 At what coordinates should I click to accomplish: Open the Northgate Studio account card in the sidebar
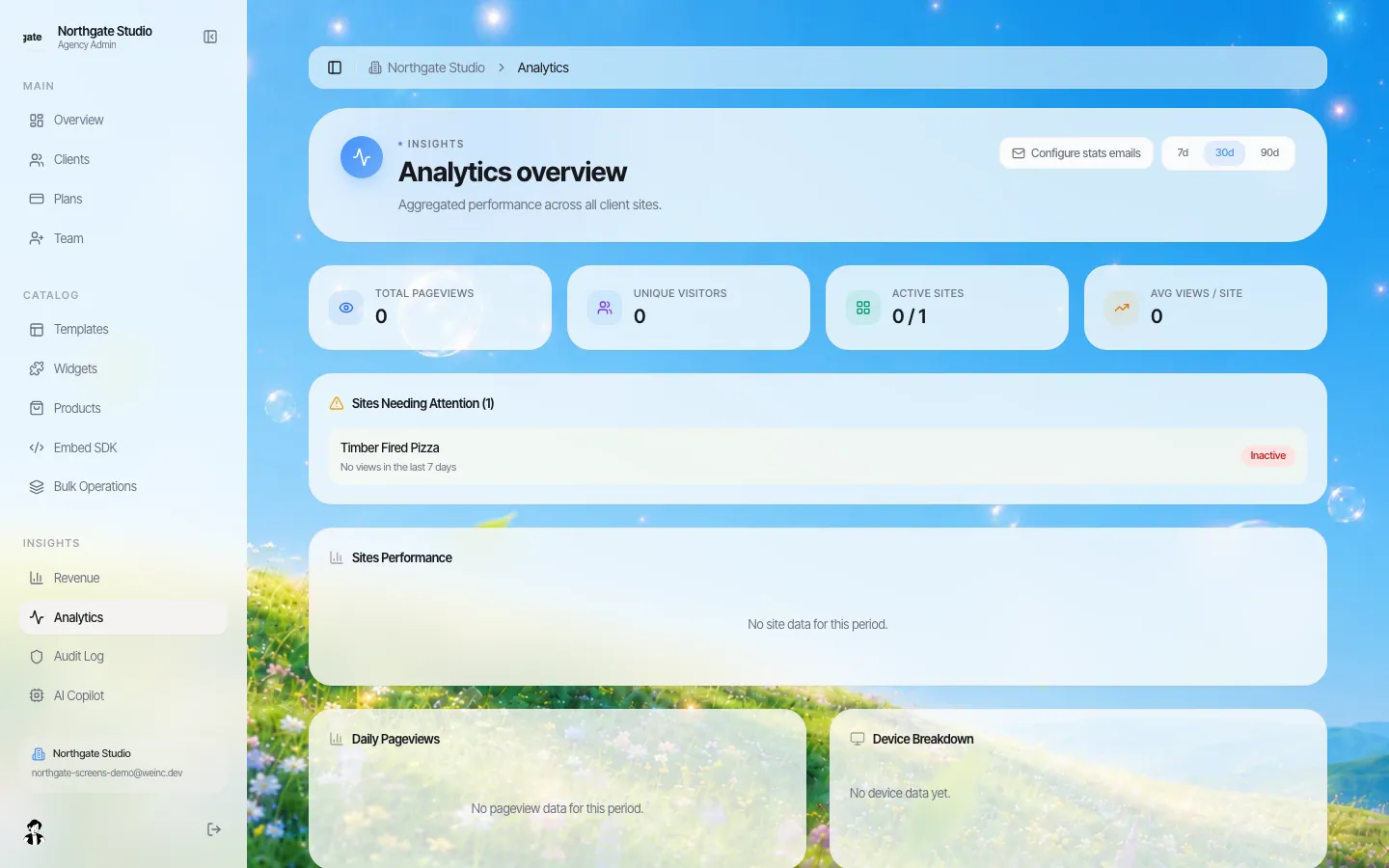[123, 763]
